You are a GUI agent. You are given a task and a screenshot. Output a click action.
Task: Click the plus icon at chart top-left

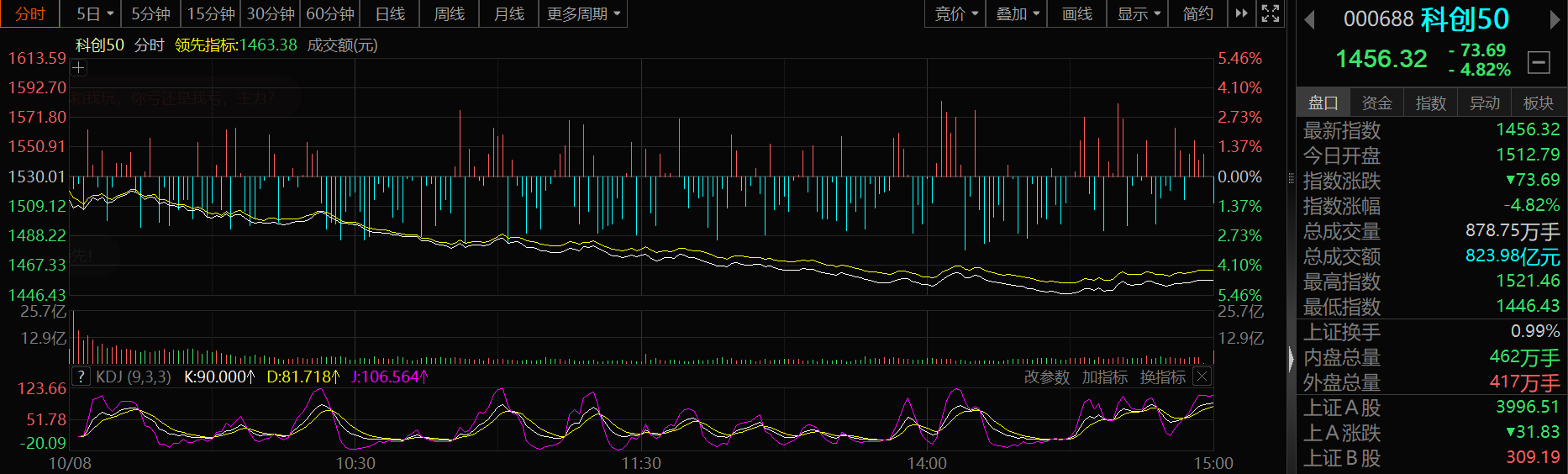coord(78,68)
